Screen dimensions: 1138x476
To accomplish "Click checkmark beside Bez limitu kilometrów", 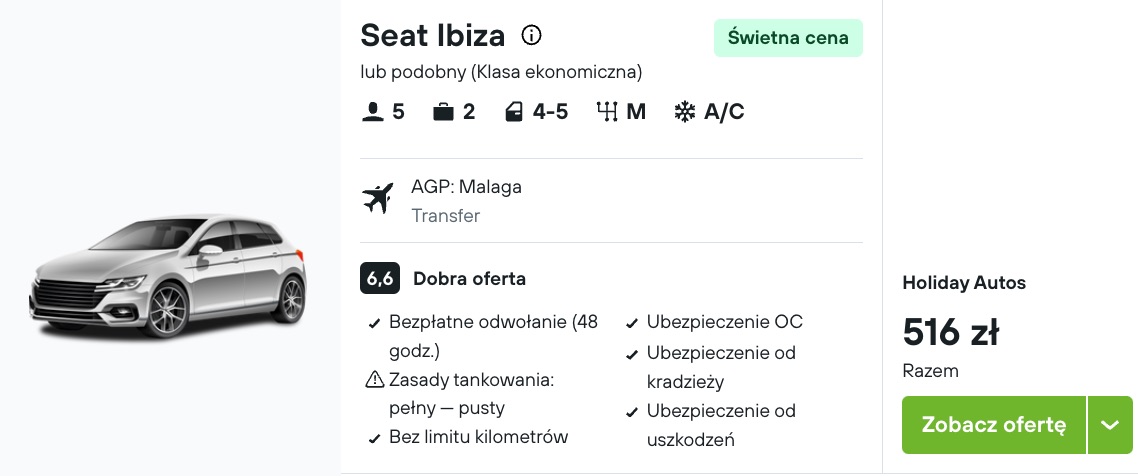I will [x=374, y=438].
